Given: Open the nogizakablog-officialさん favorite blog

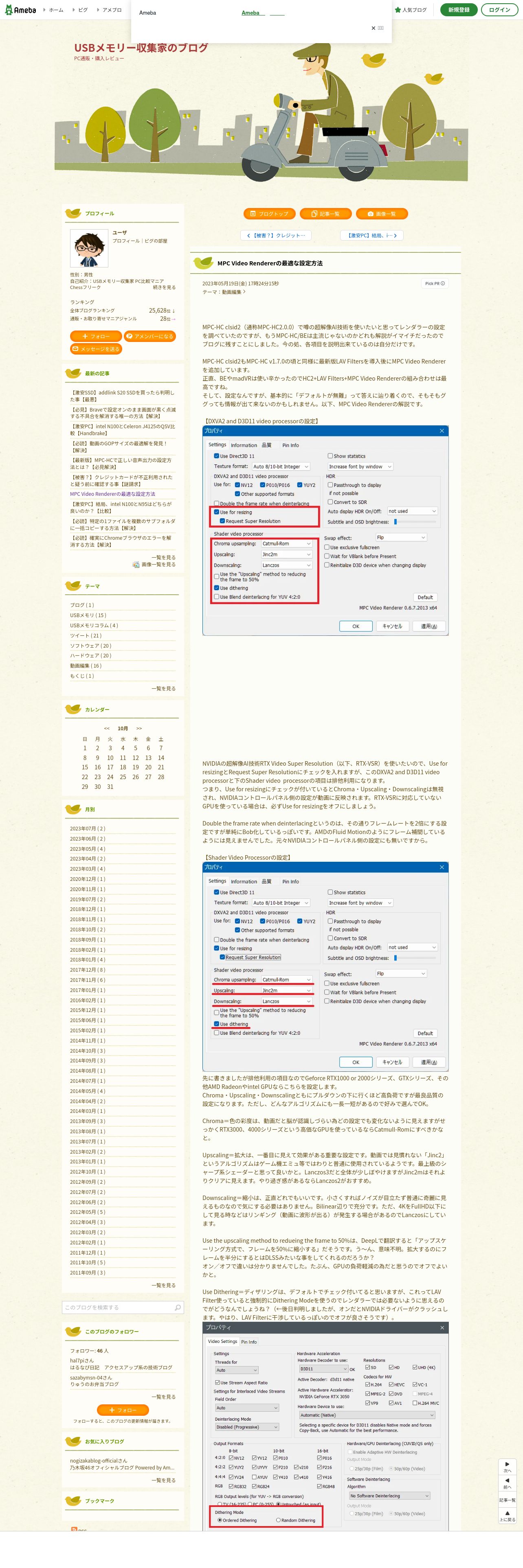Looking at the screenshot, I should [x=99, y=1460].
